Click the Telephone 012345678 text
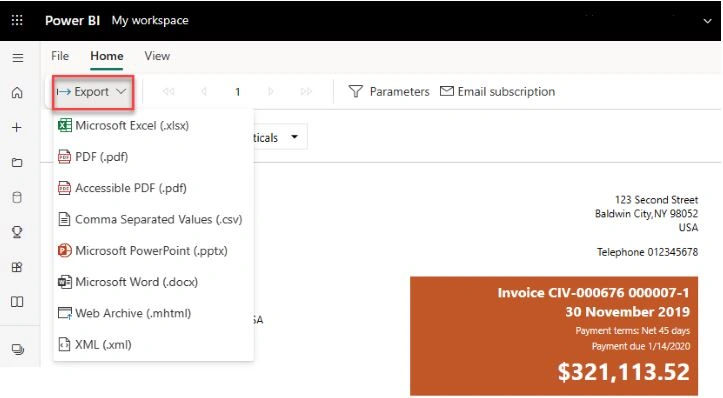 (x=647, y=252)
